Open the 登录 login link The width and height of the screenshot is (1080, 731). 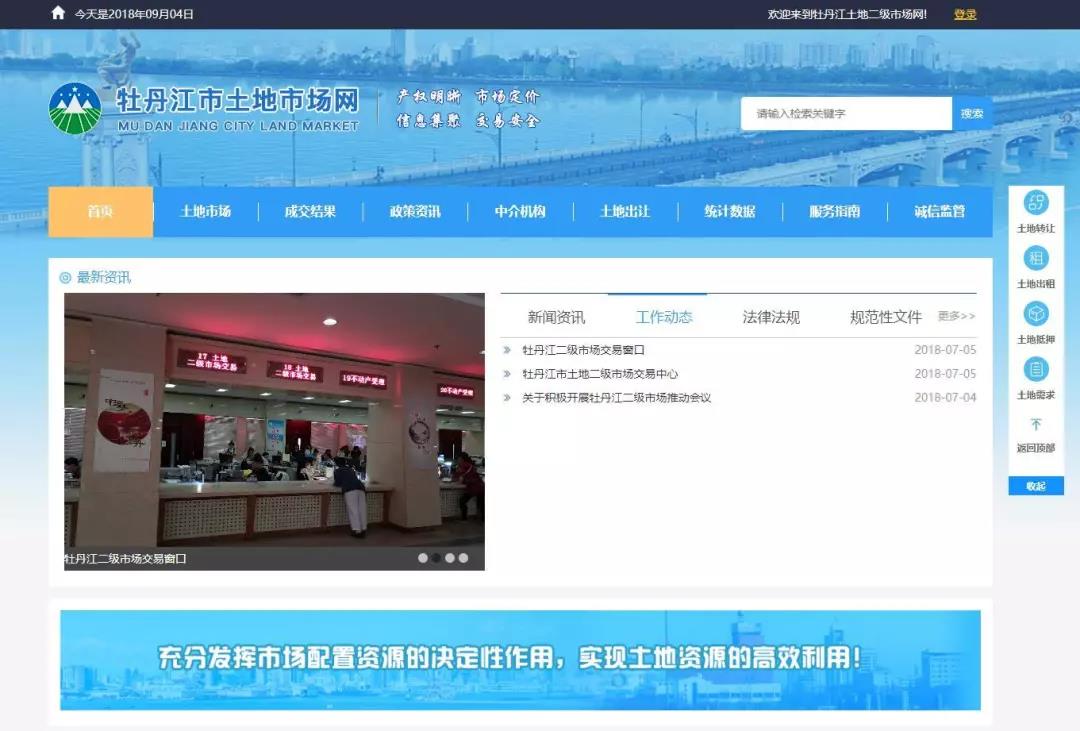point(965,14)
